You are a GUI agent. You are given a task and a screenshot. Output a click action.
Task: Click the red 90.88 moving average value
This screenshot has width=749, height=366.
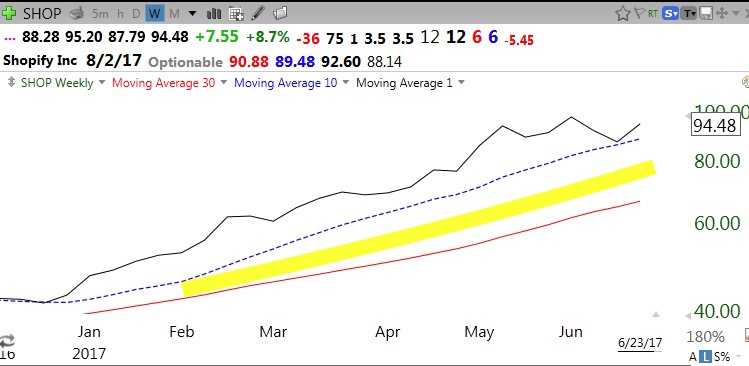[249, 61]
